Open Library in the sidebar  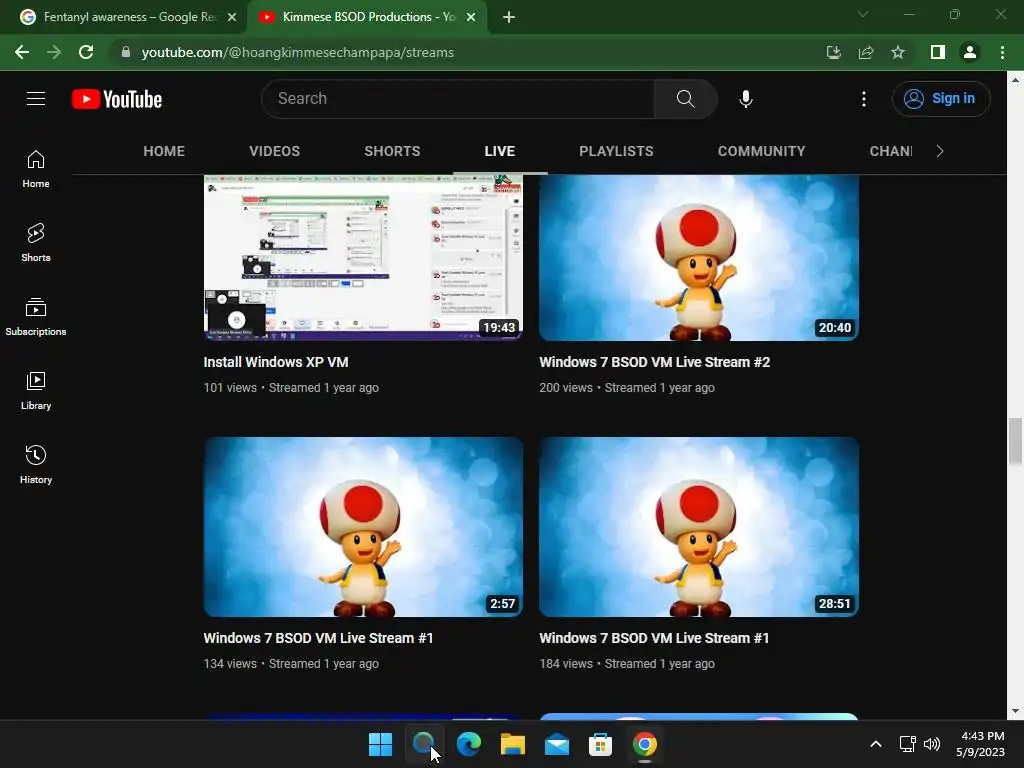[36, 391]
